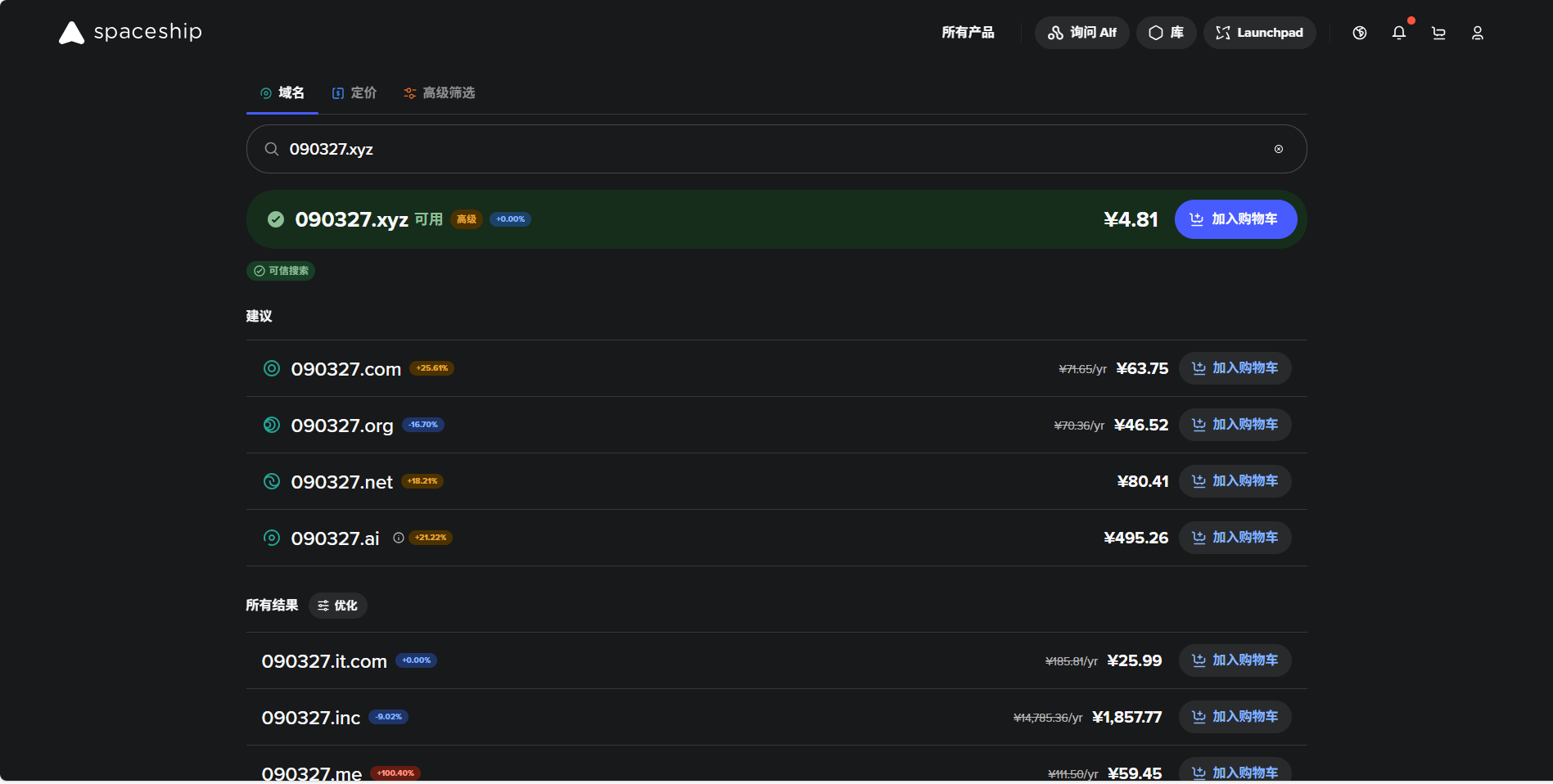
Task: Click the target icon next to 090327.com
Action: [x=272, y=368]
